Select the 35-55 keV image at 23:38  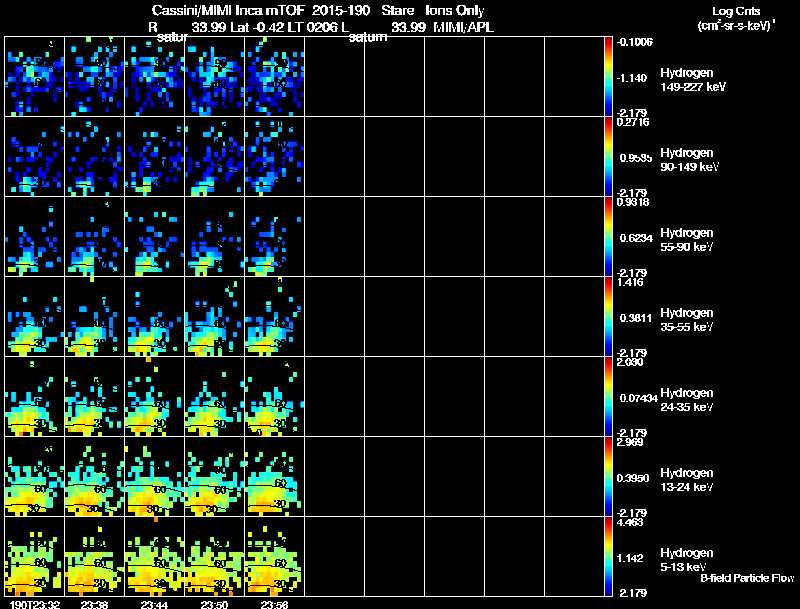click(x=94, y=317)
